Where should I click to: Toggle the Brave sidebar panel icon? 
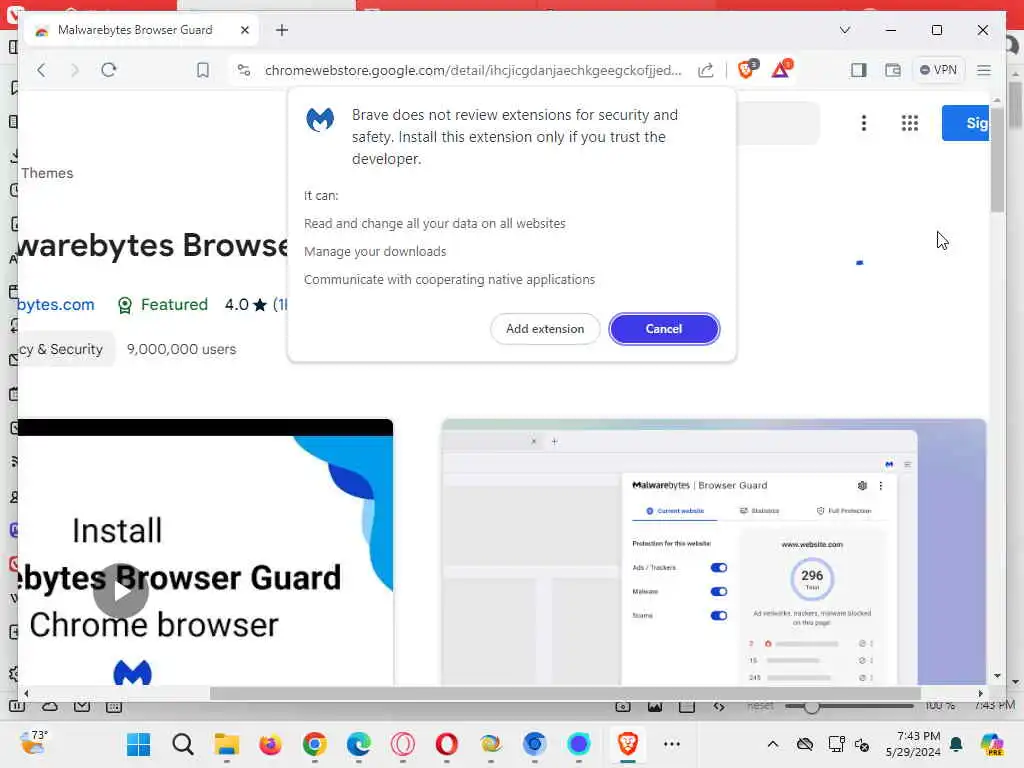pos(859,70)
